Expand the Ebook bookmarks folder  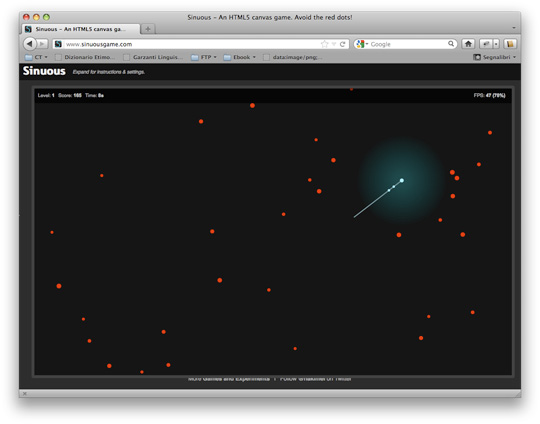(240, 57)
